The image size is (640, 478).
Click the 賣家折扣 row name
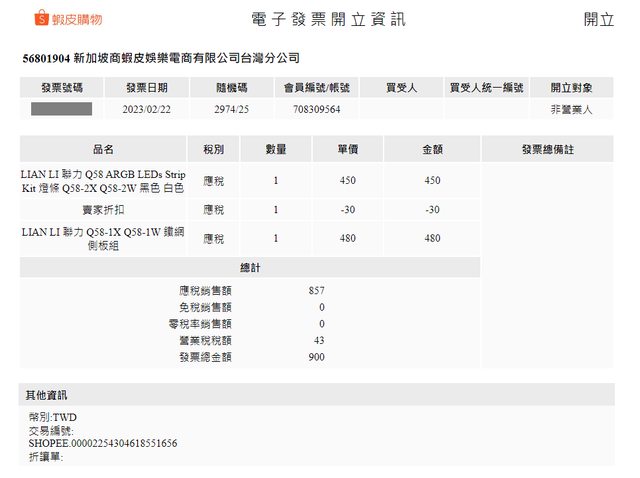point(103,209)
